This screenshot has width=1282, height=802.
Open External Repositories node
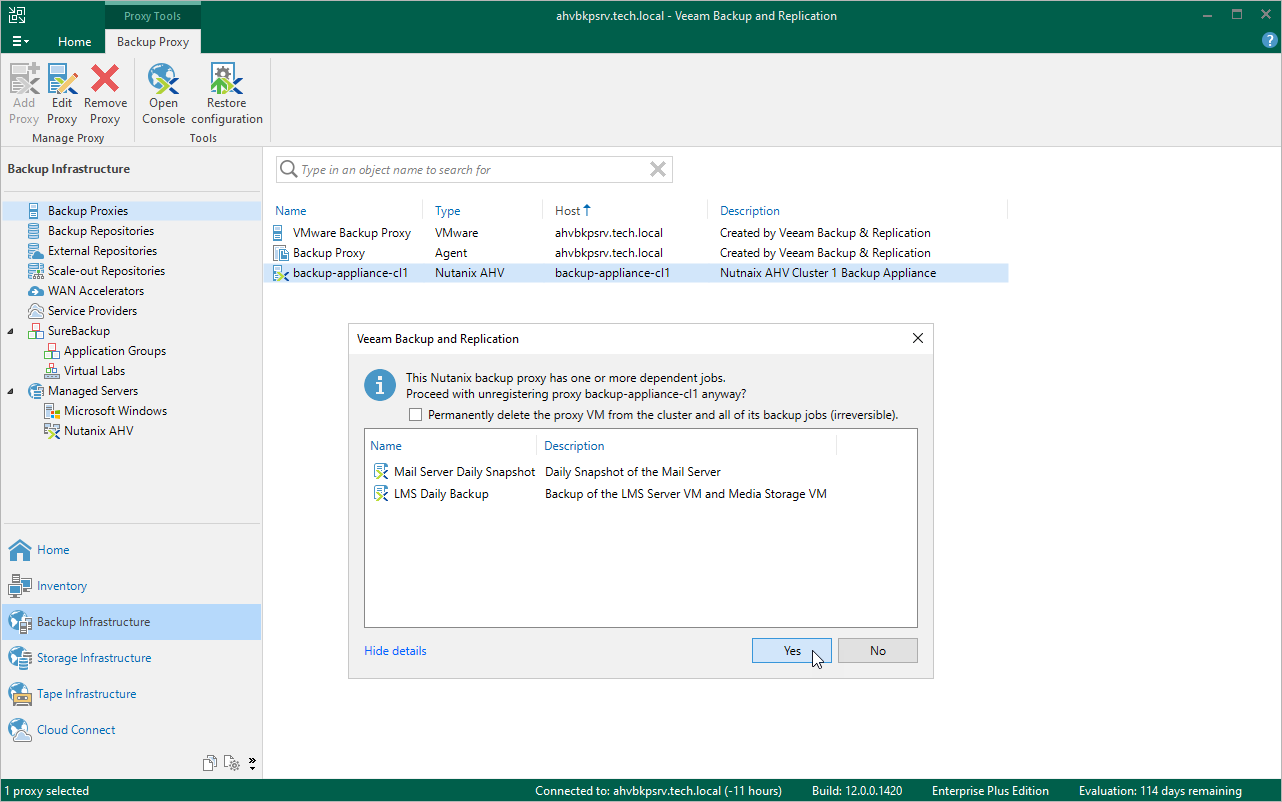coord(102,251)
